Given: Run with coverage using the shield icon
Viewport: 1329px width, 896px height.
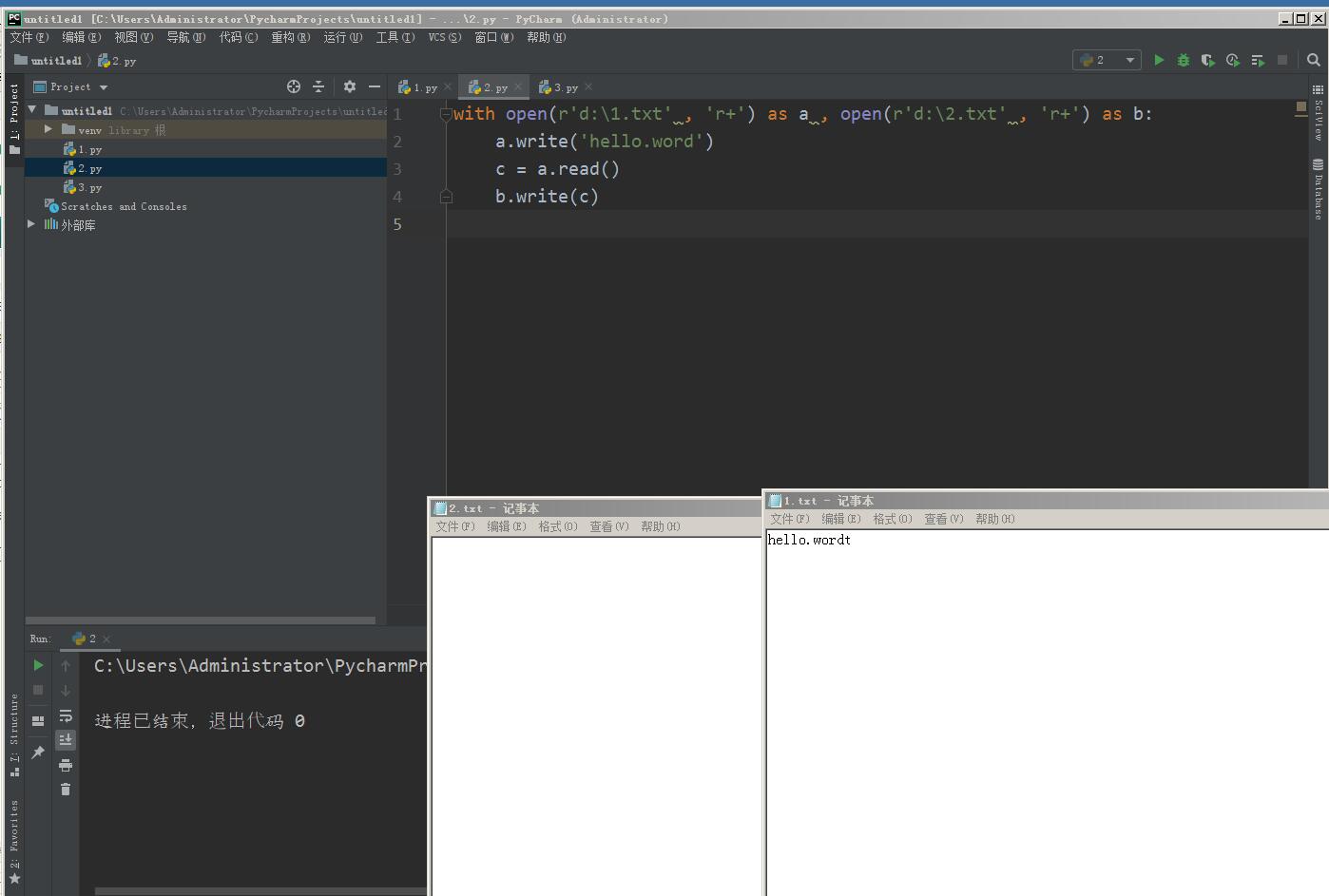Looking at the screenshot, I should [1207, 60].
